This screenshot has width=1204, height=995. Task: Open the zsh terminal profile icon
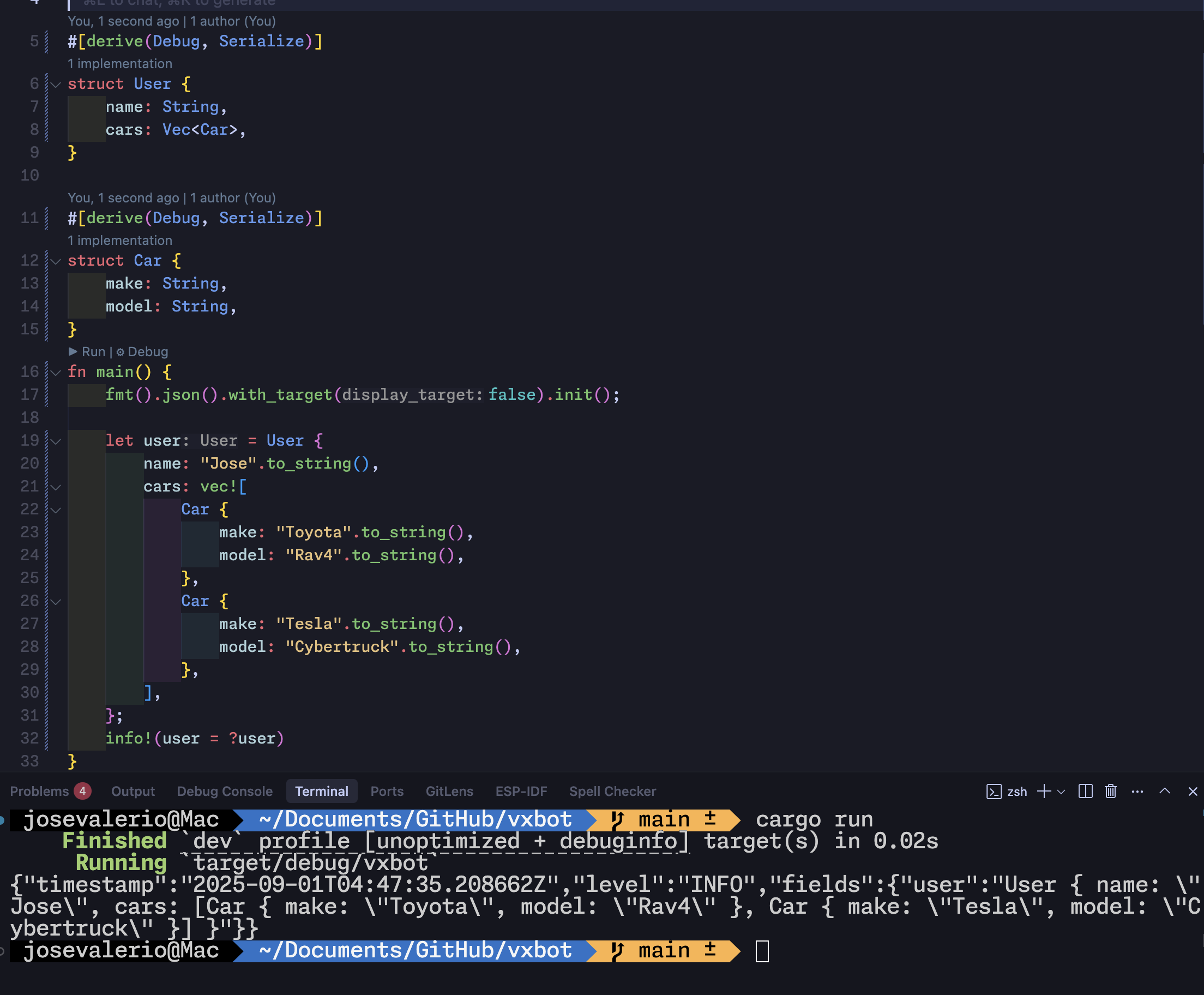[x=994, y=792]
